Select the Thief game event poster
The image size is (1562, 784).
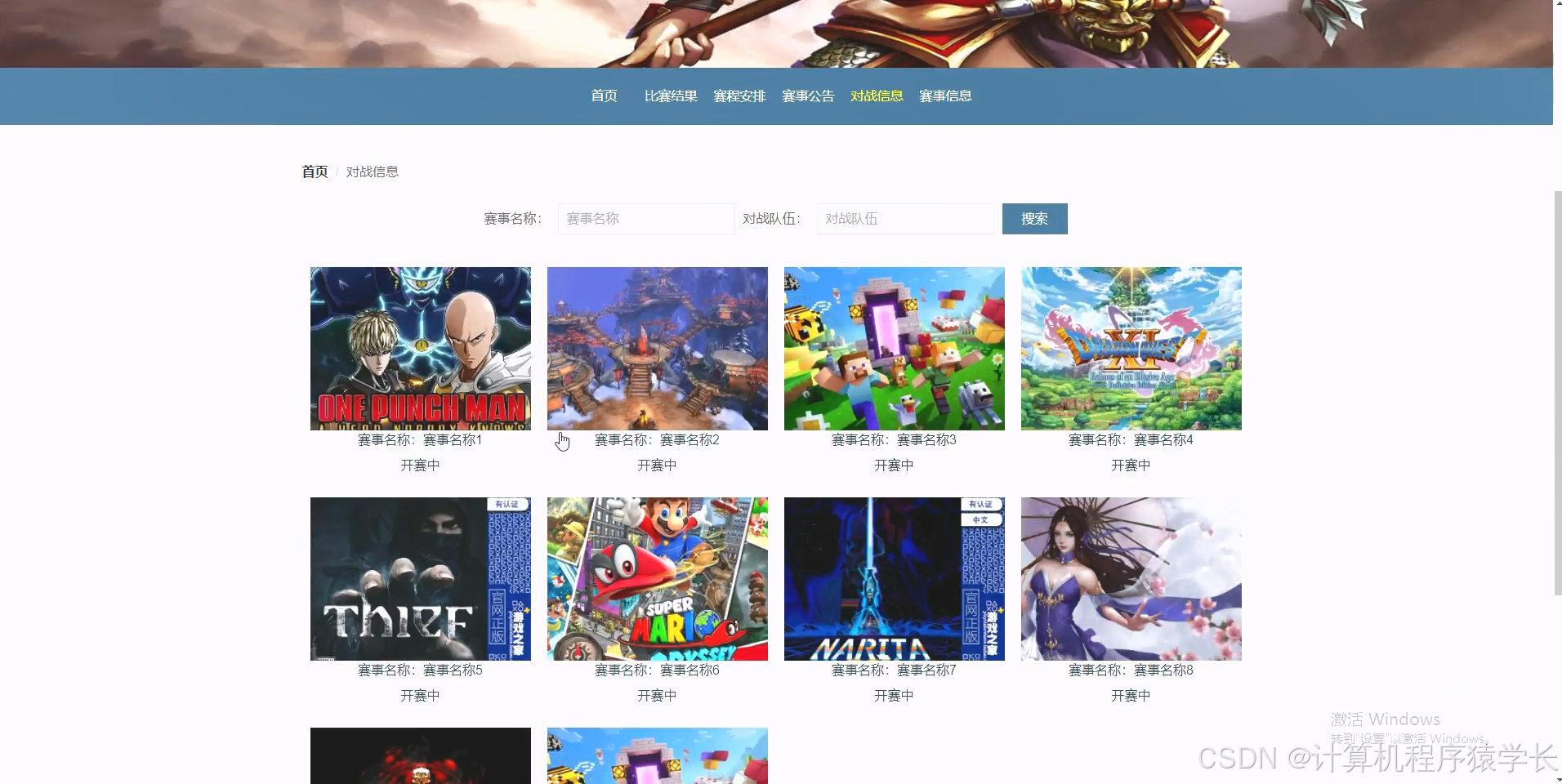[420, 579]
